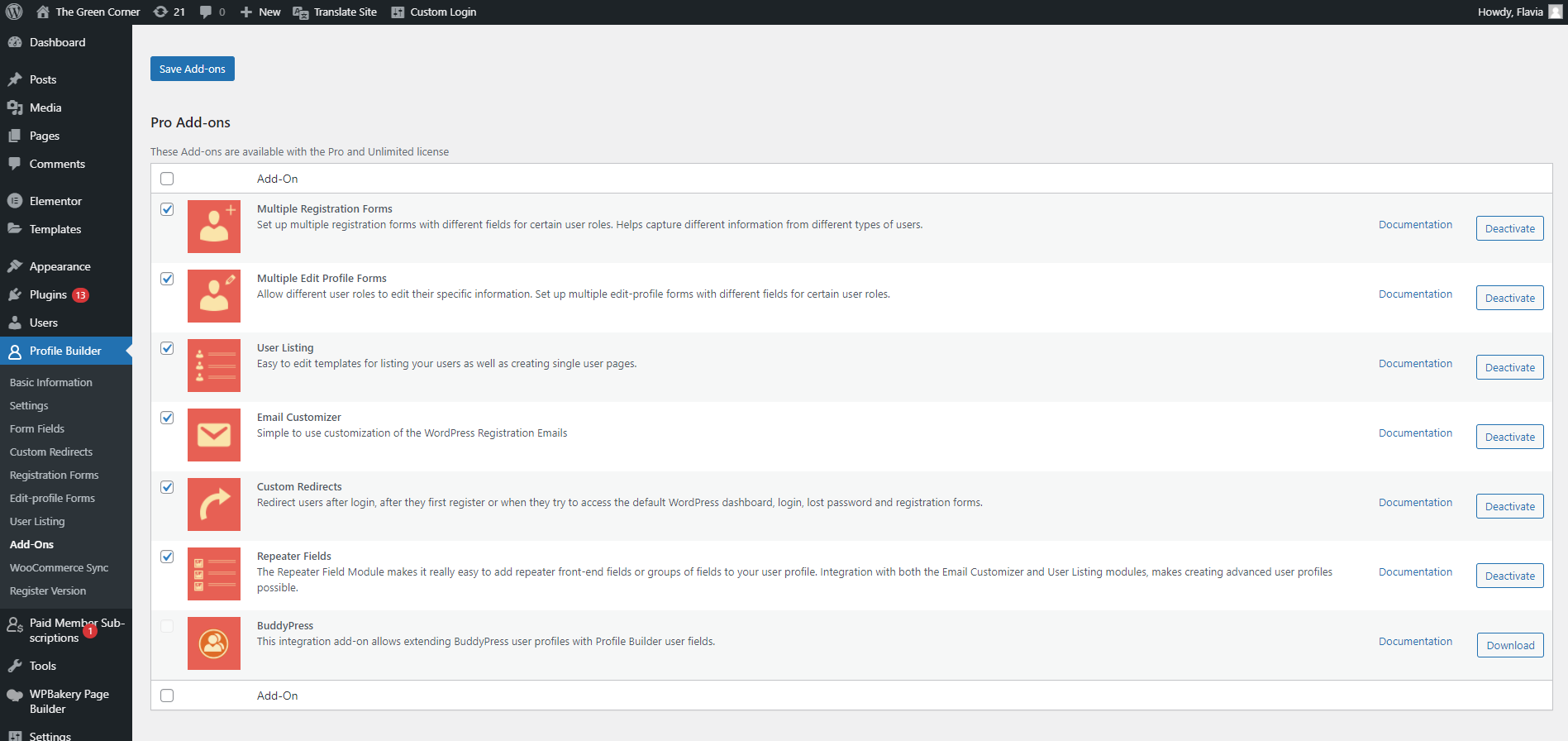This screenshot has height=741, width=1568.
Task: Open Basic Information submenu
Action: pyautogui.click(x=51, y=382)
